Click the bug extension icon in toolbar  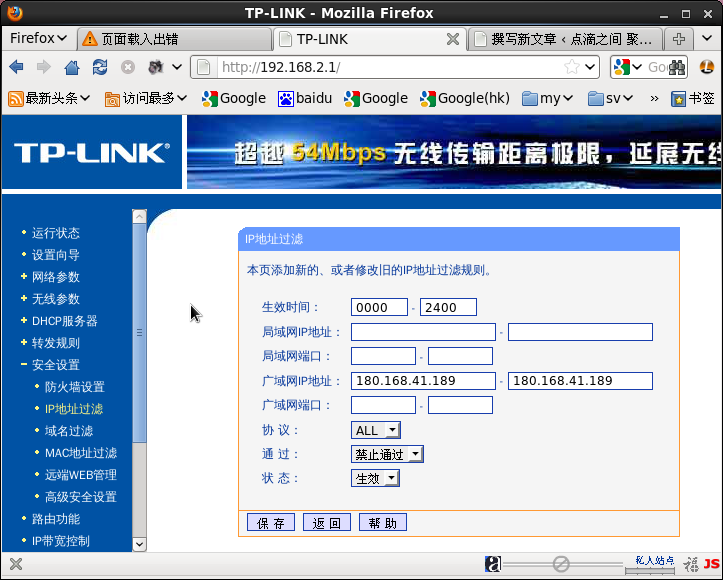156,67
